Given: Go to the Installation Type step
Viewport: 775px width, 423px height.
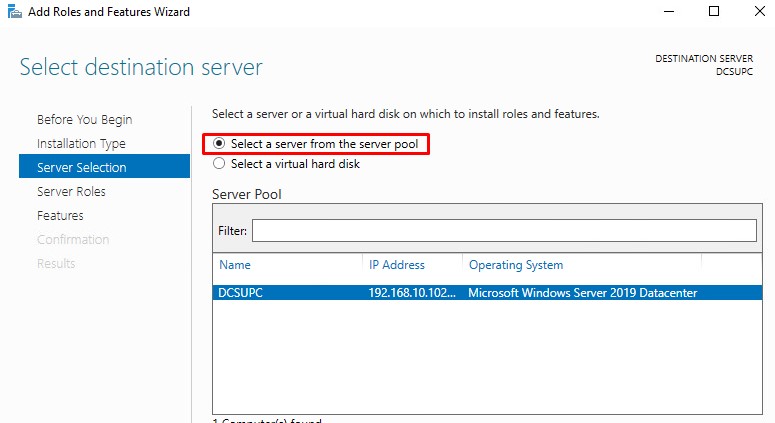Looking at the screenshot, I should click(x=81, y=144).
